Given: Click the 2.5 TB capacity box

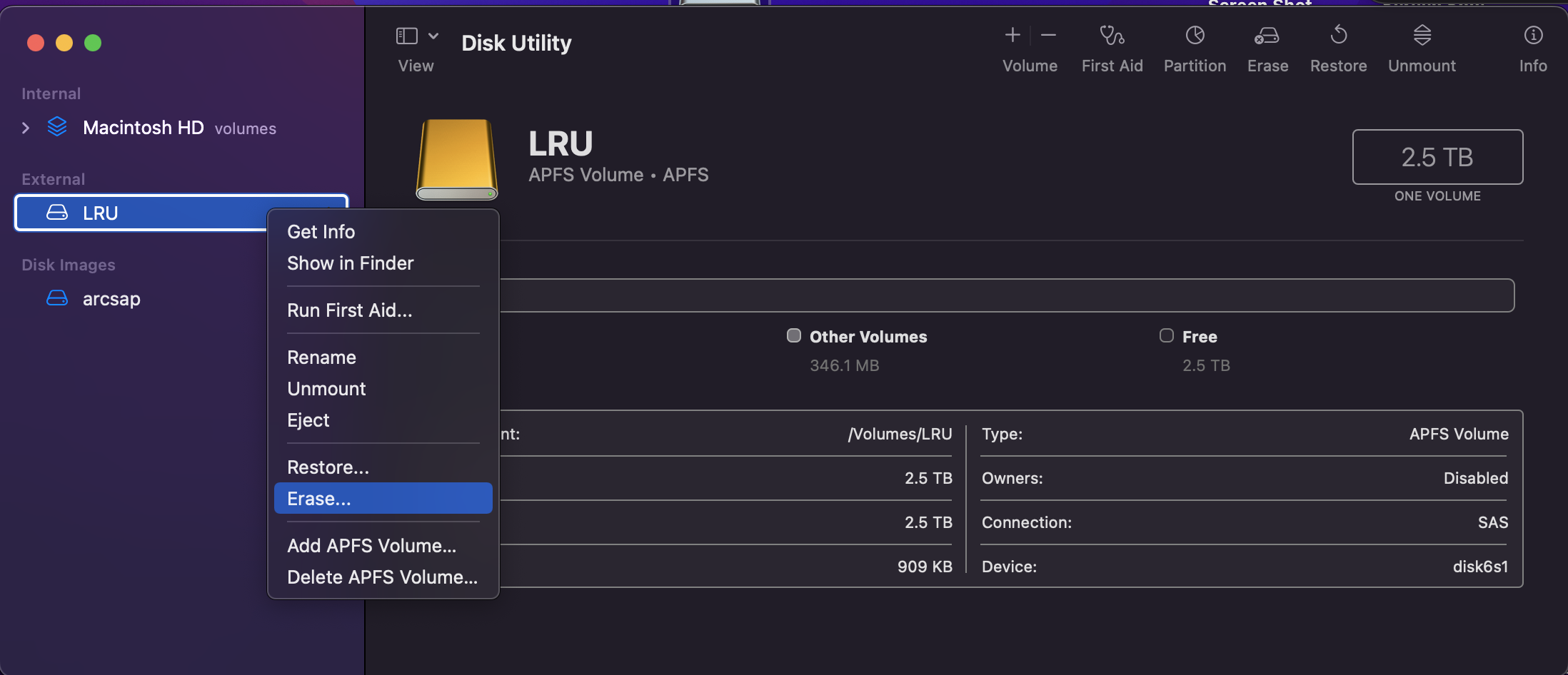Looking at the screenshot, I should (1437, 157).
